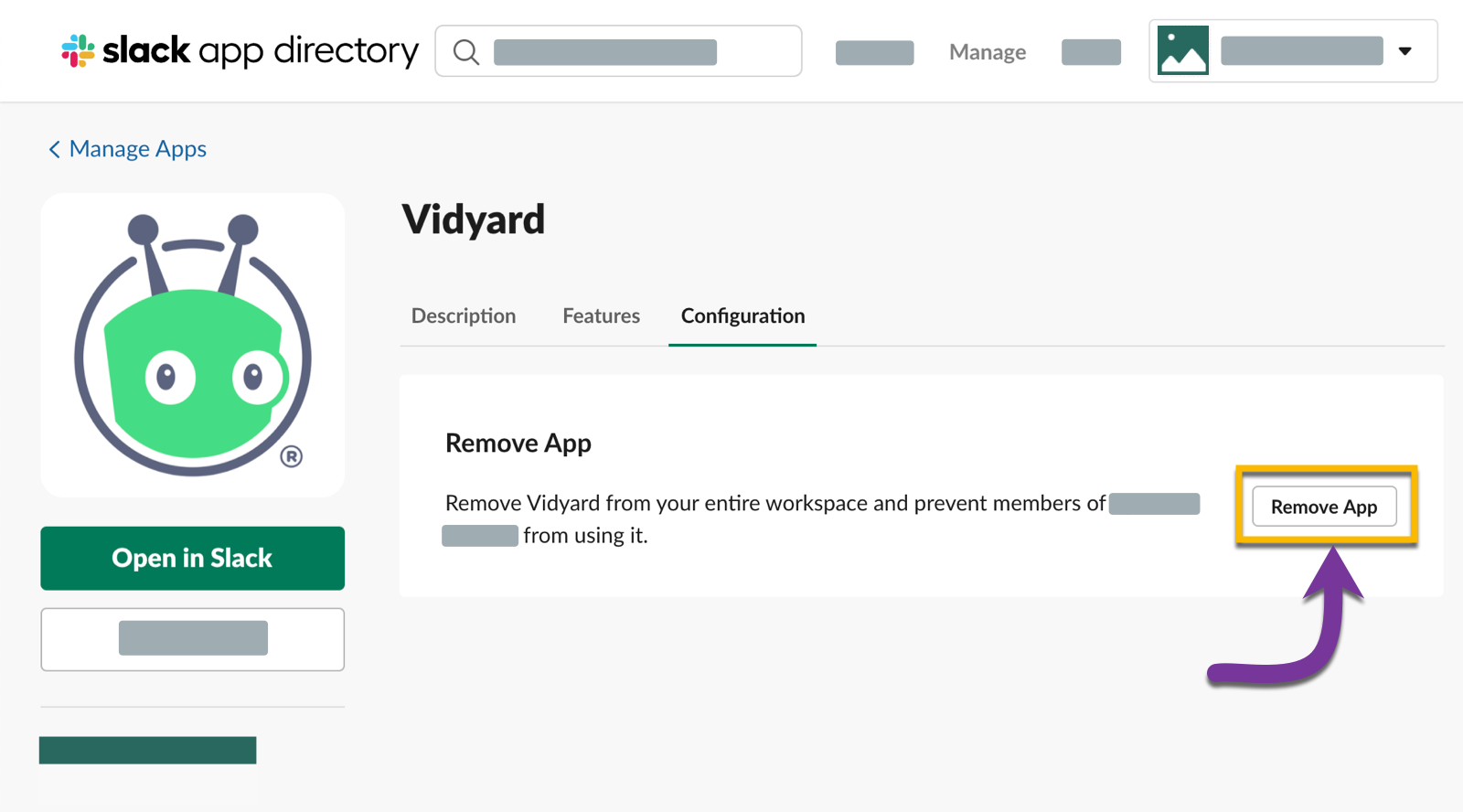The height and width of the screenshot is (812, 1463).
Task: Expand the workspace dropdown arrow
Action: (x=1405, y=51)
